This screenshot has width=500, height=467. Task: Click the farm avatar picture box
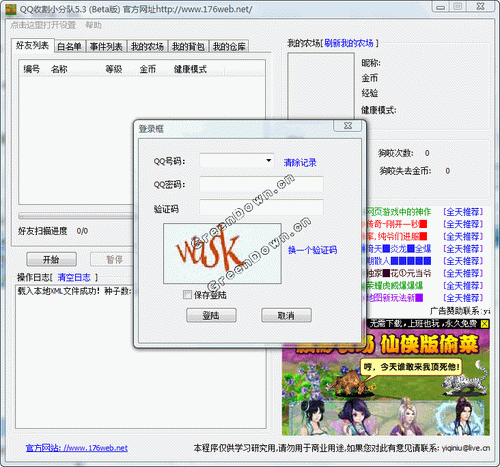[321, 86]
